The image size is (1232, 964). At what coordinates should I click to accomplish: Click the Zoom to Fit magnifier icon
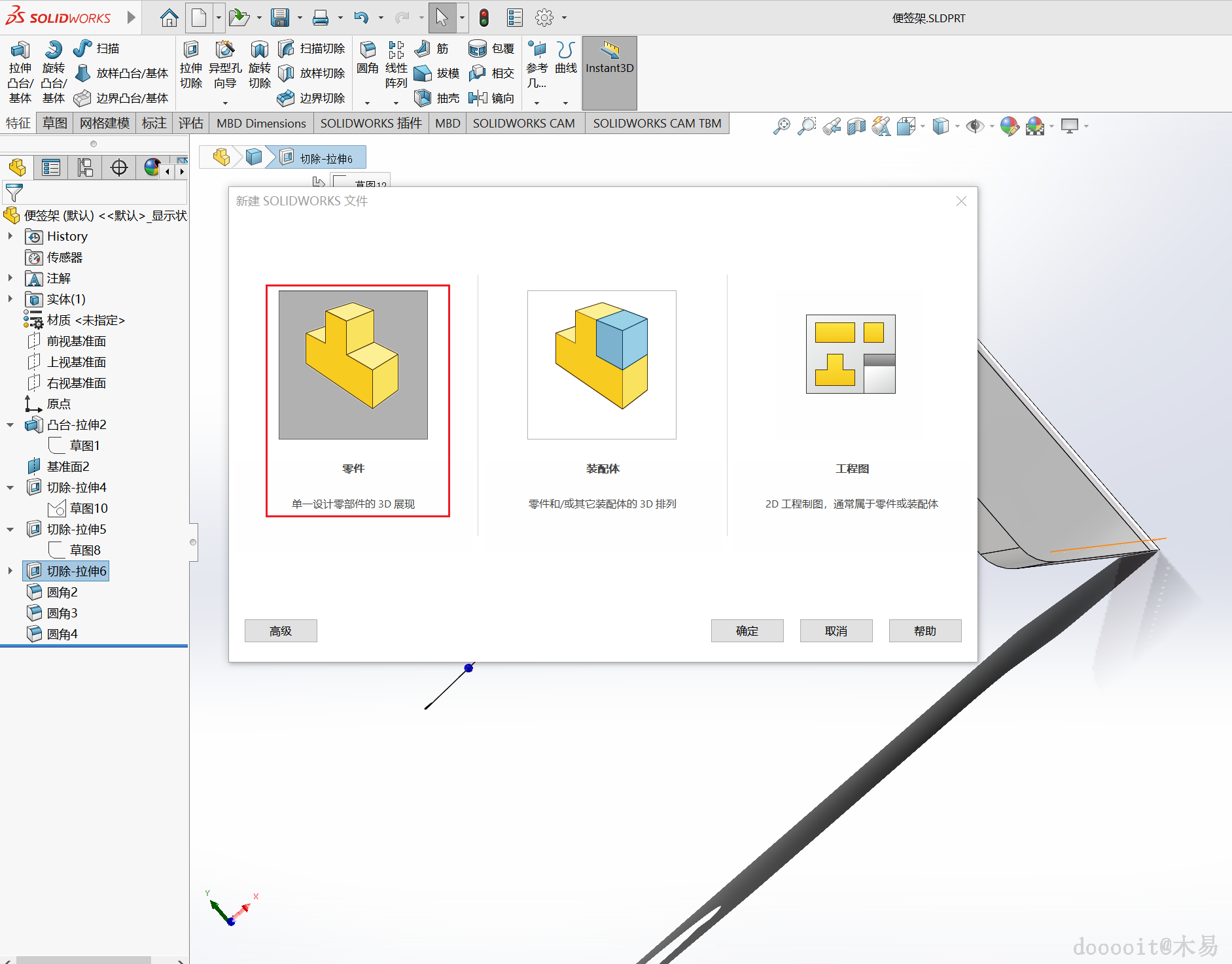click(x=782, y=126)
